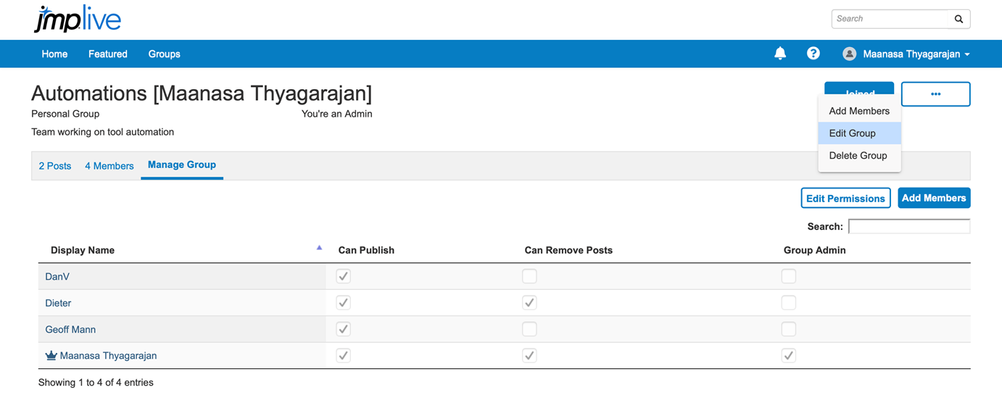Screen dimensions: 1002x416
Task: Open the Groups navigation link
Action: pyautogui.click(x=164, y=54)
